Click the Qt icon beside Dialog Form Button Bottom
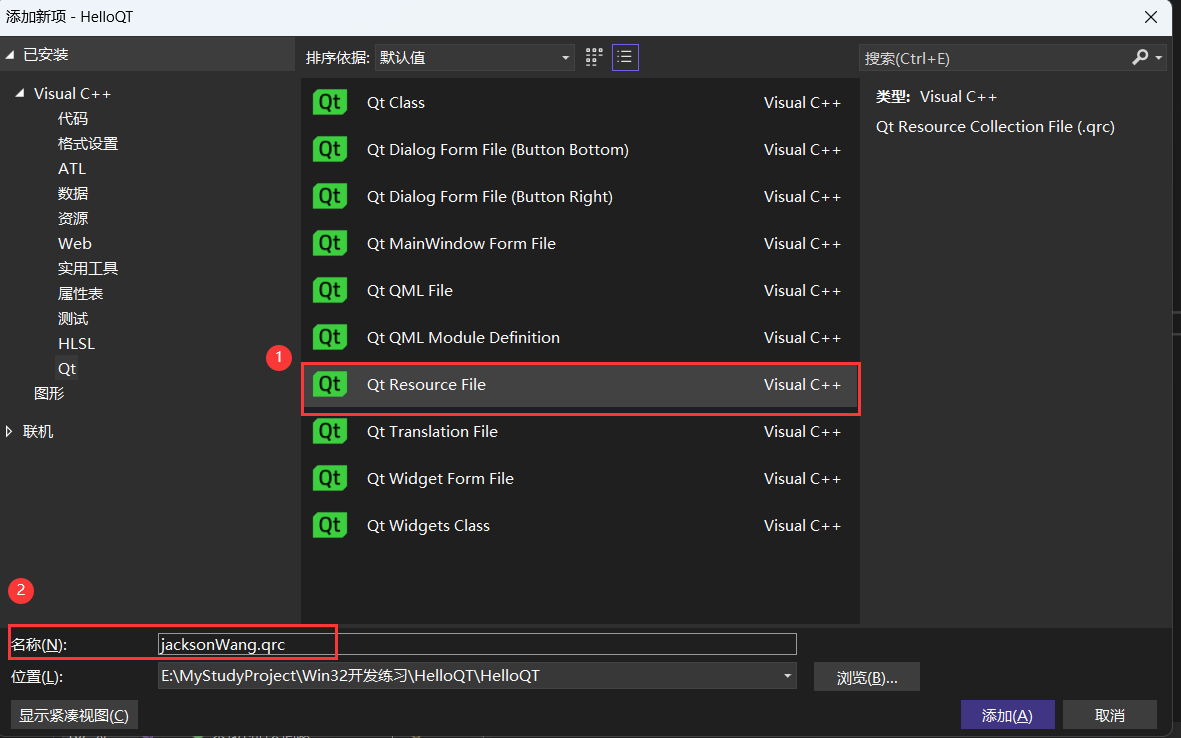This screenshot has width=1181, height=738. click(x=330, y=149)
